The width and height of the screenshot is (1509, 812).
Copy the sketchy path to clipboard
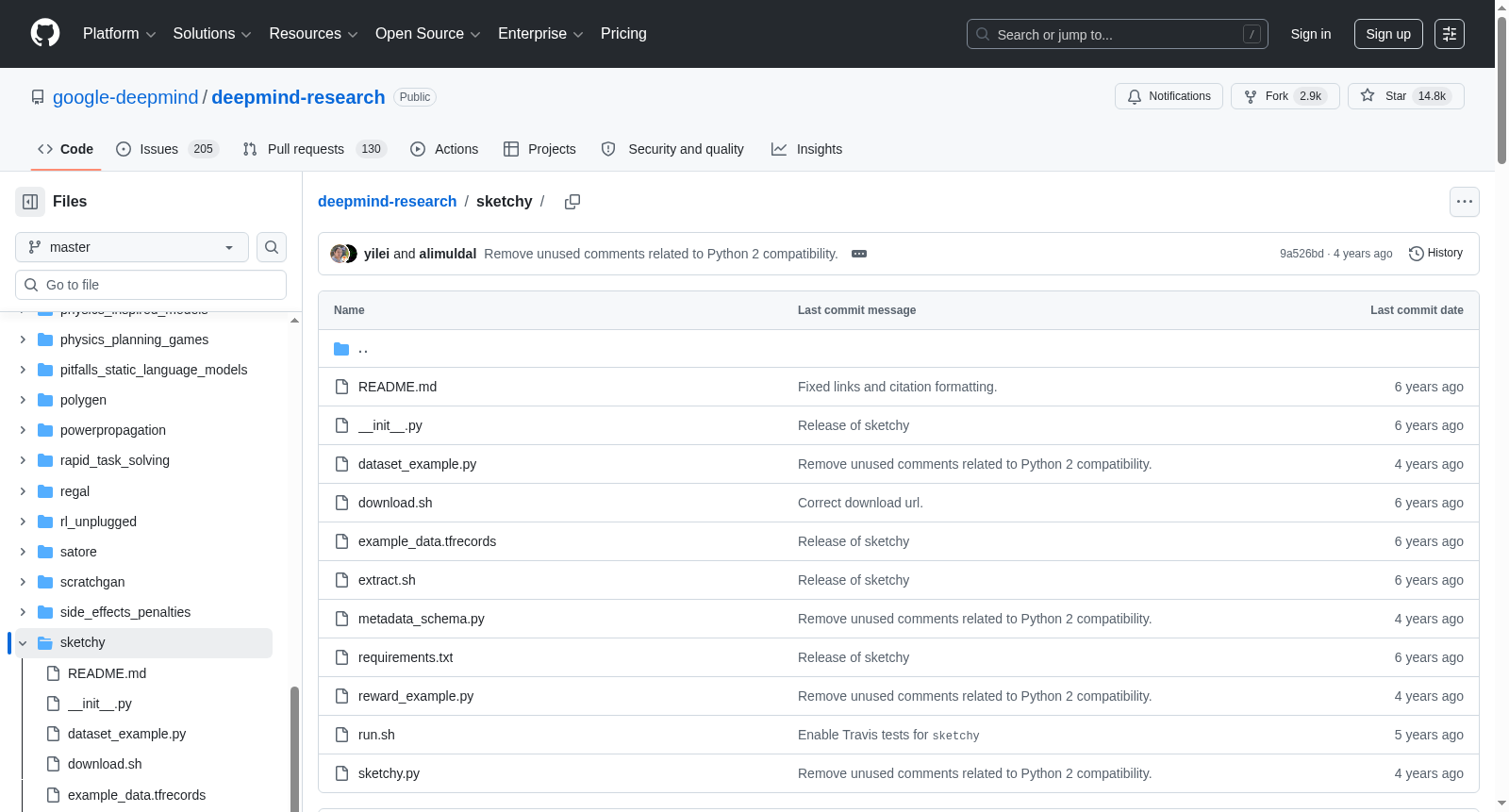click(572, 202)
